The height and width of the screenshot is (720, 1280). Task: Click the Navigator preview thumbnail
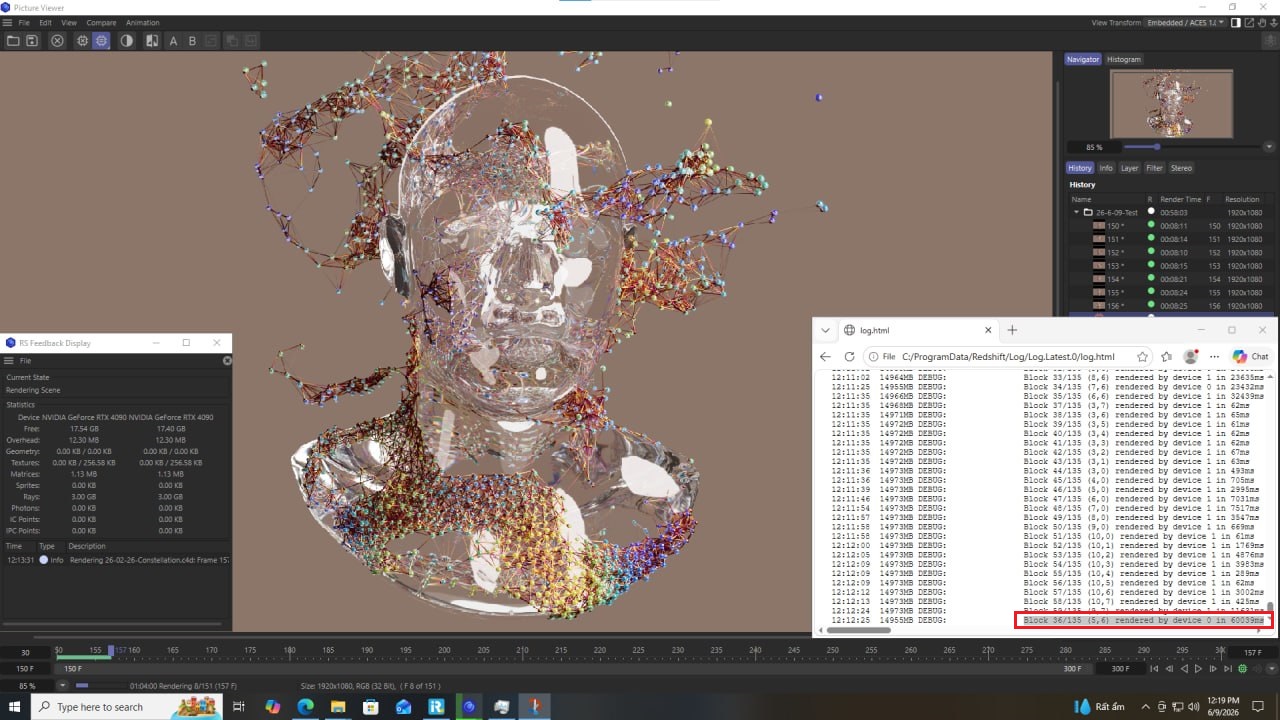click(x=1169, y=104)
